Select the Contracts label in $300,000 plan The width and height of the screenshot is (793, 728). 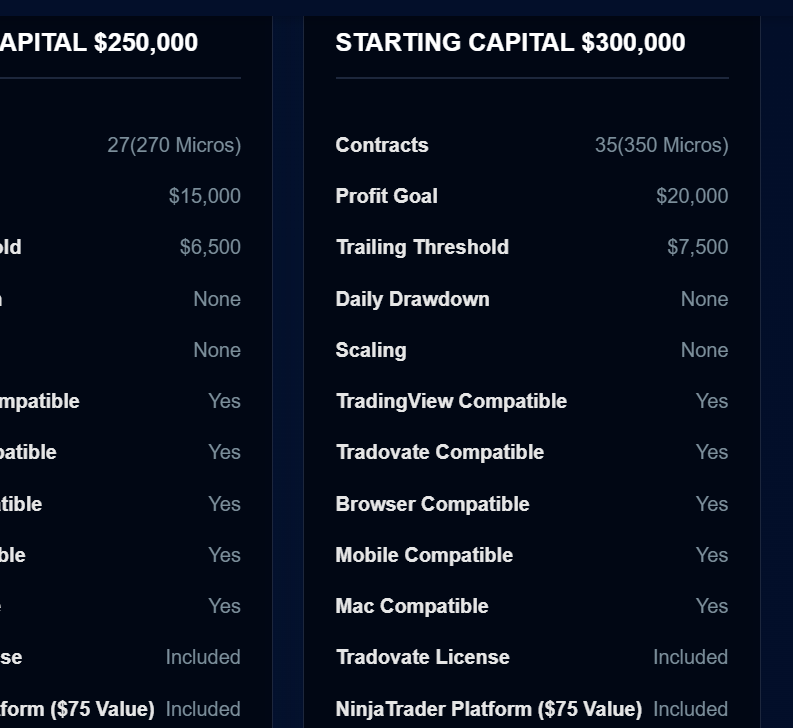382,145
